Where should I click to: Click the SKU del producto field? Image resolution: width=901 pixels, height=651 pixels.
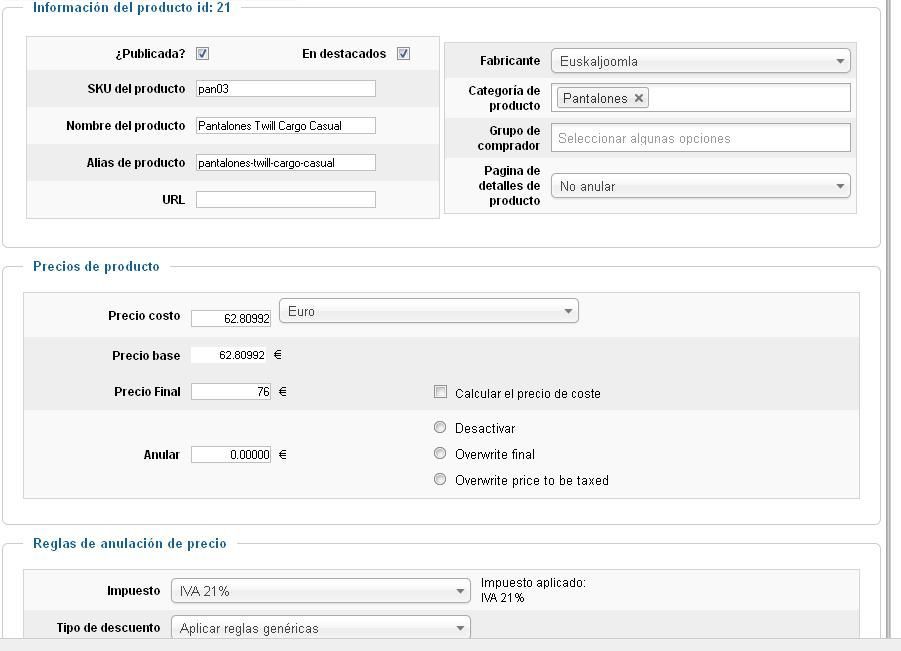(x=286, y=88)
